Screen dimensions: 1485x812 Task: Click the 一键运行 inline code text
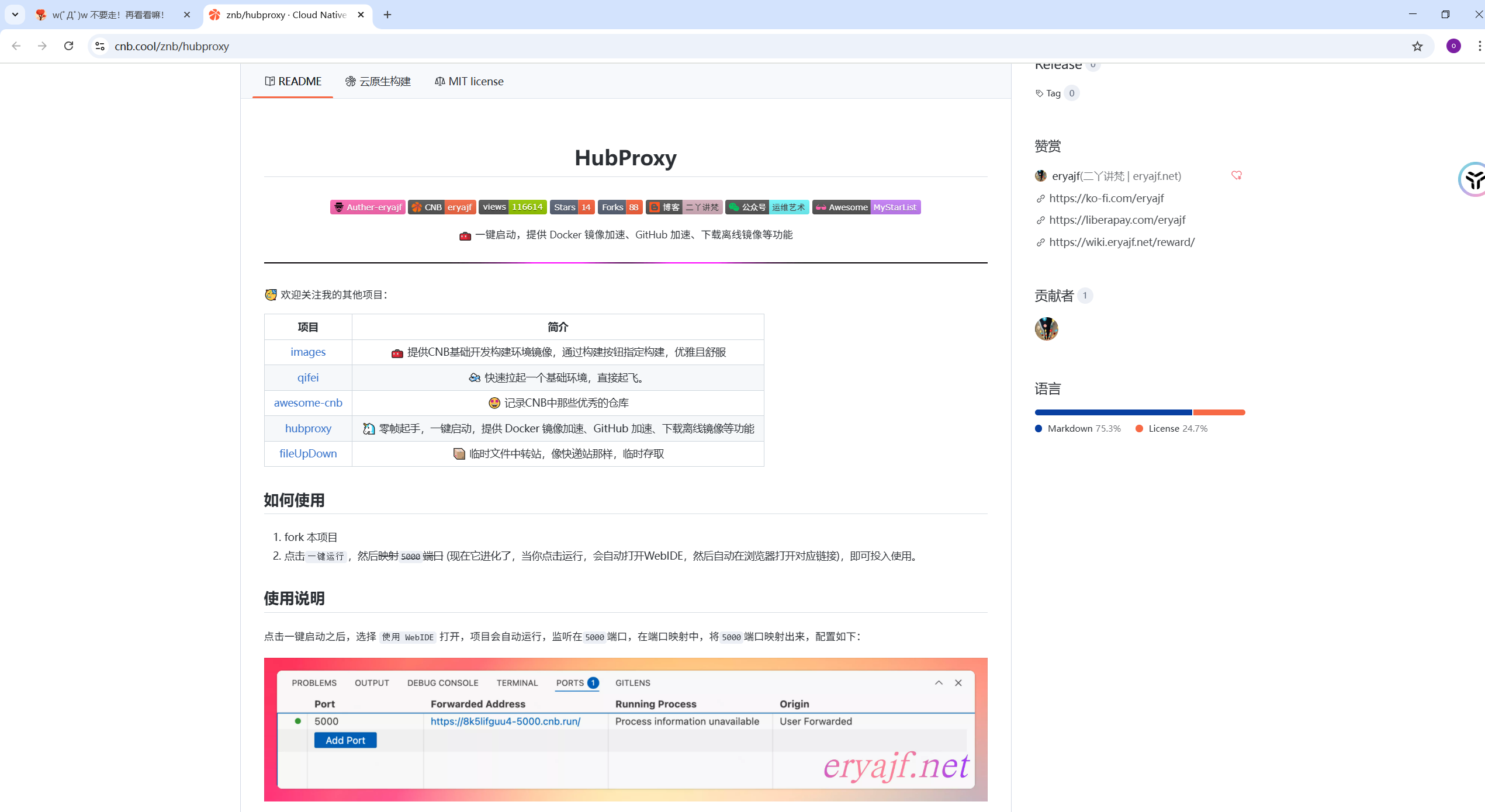point(326,557)
